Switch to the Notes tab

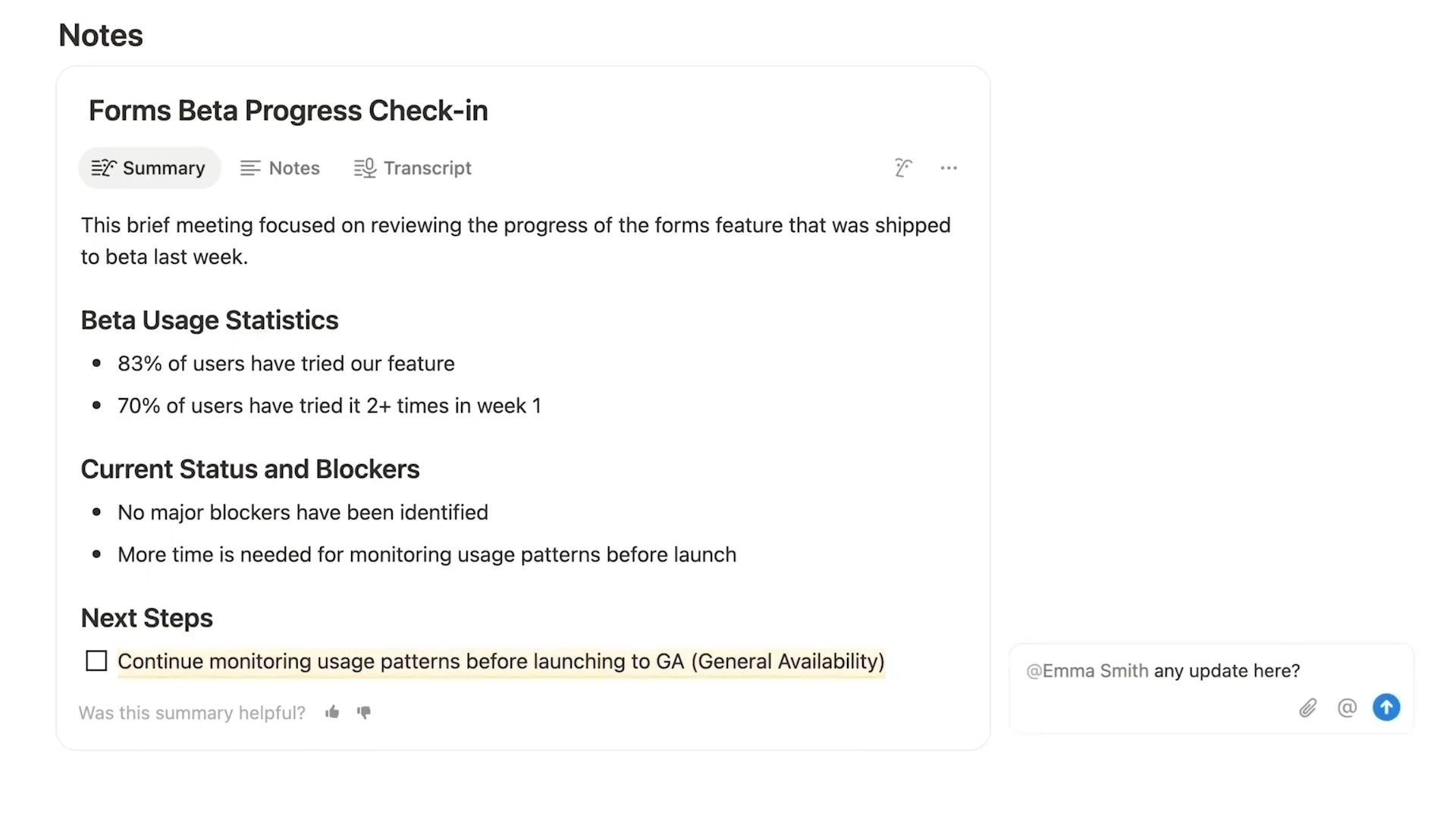pos(280,168)
